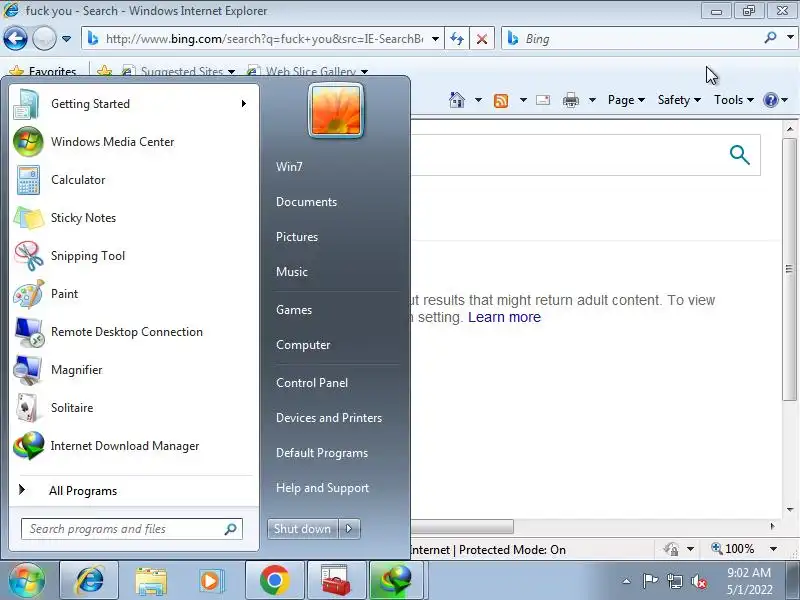Viewport: 800px width, 600px height.
Task: Show hidden tray icons arrow
Action: coord(627,581)
